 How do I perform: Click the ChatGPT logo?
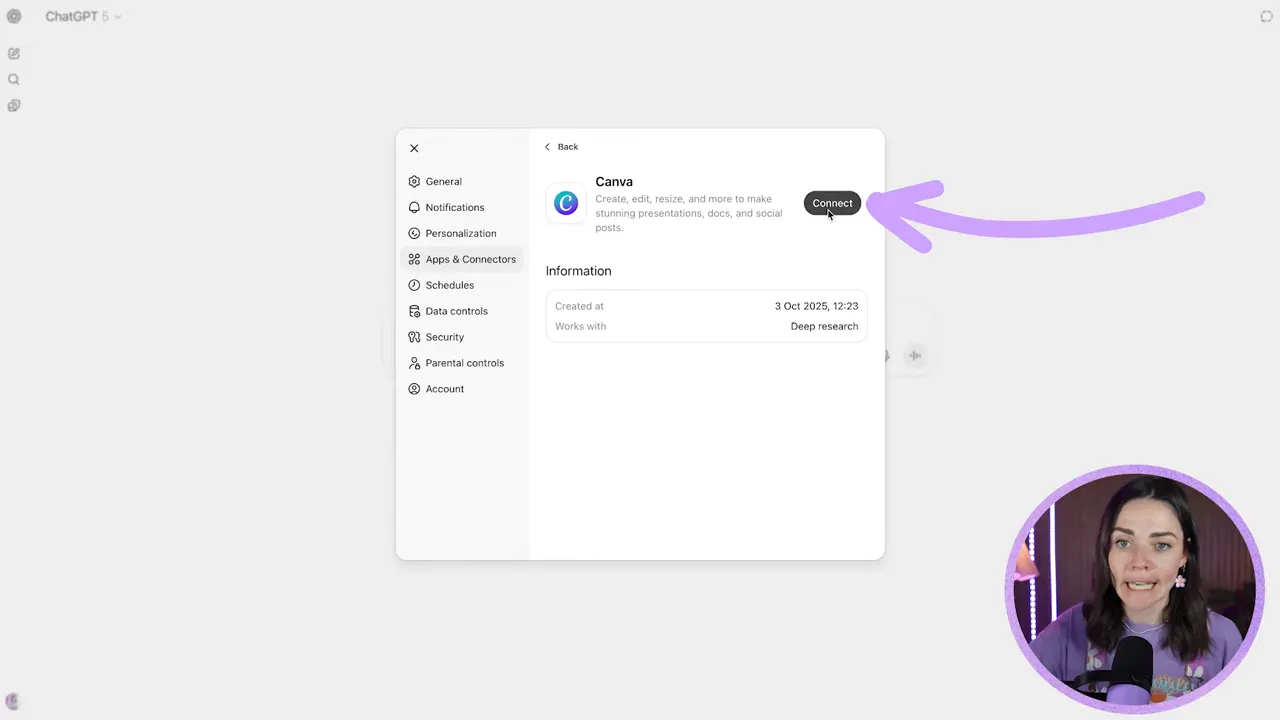click(14, 16)
